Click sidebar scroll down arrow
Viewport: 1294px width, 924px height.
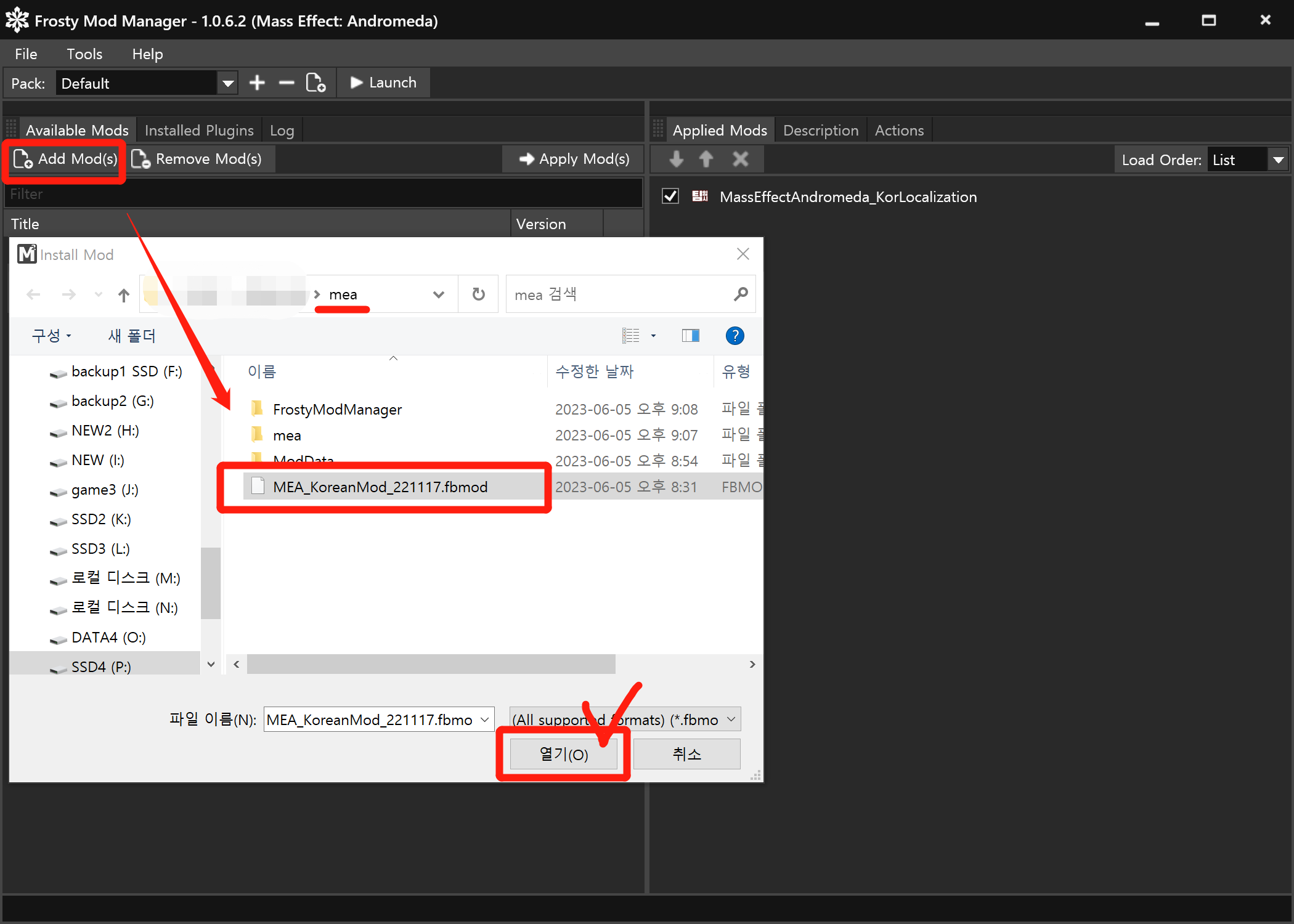(x=211, y=664)
